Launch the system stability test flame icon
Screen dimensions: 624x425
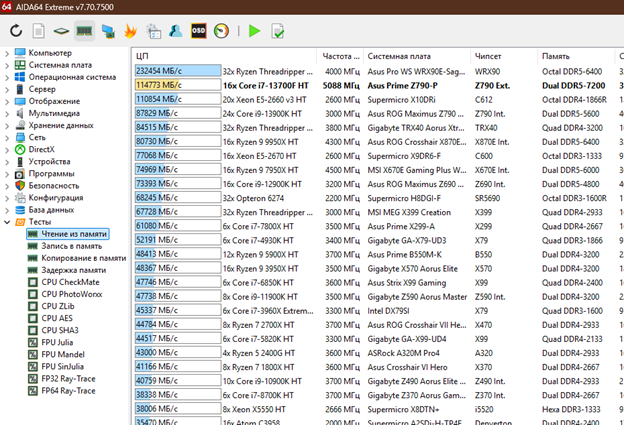tap(130, 31)
